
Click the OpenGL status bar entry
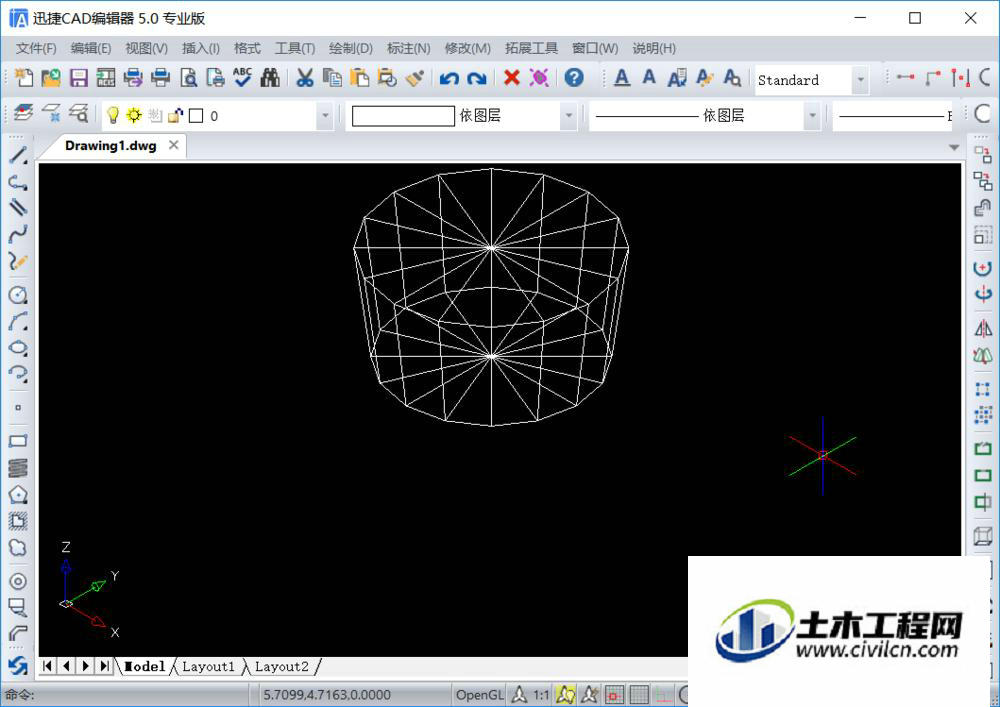coord(480,695)
